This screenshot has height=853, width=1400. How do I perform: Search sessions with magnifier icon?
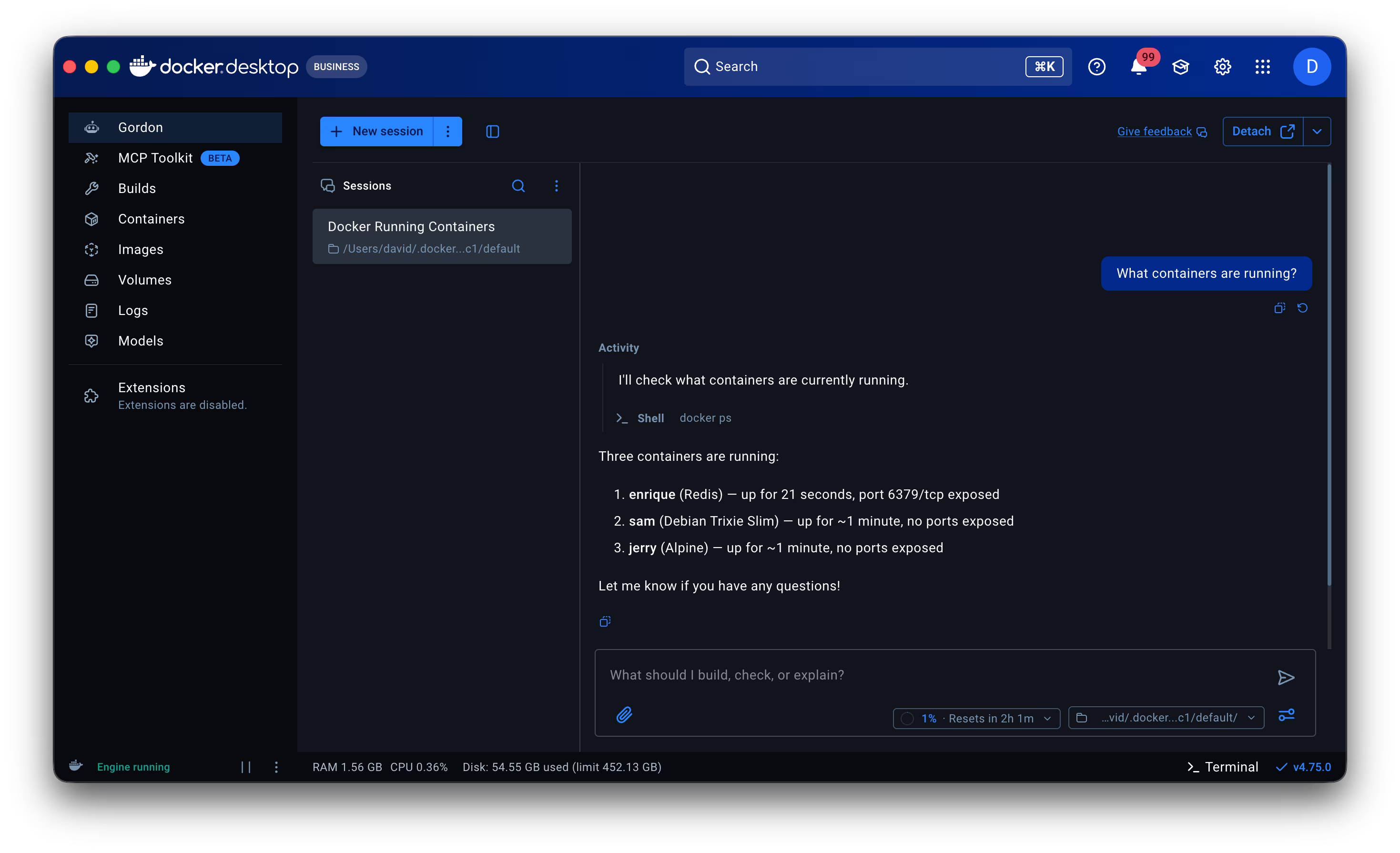[x=518, y=186]
